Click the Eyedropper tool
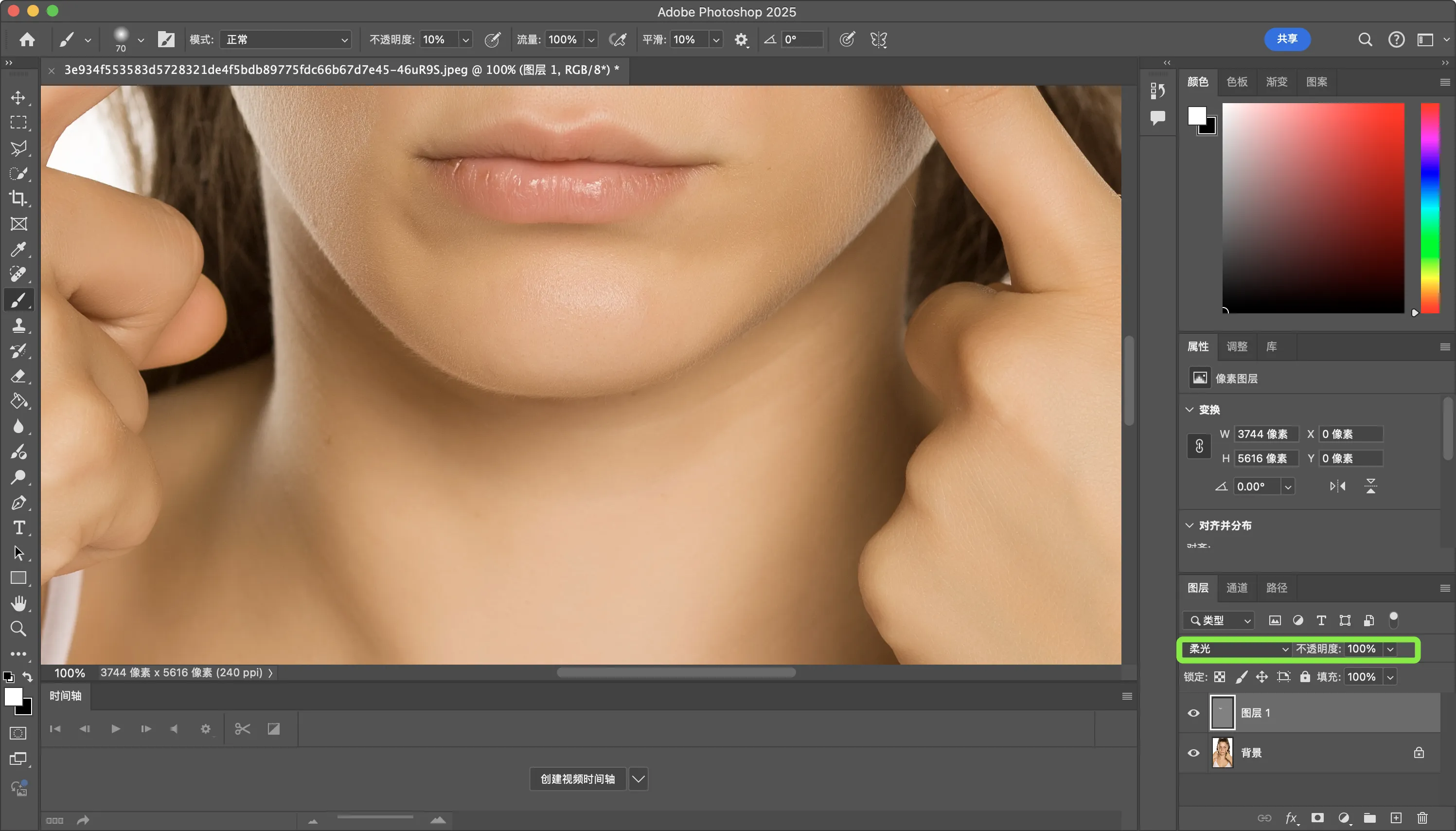The width and height of the screenshot is (1456, 831). coord(18,249)
